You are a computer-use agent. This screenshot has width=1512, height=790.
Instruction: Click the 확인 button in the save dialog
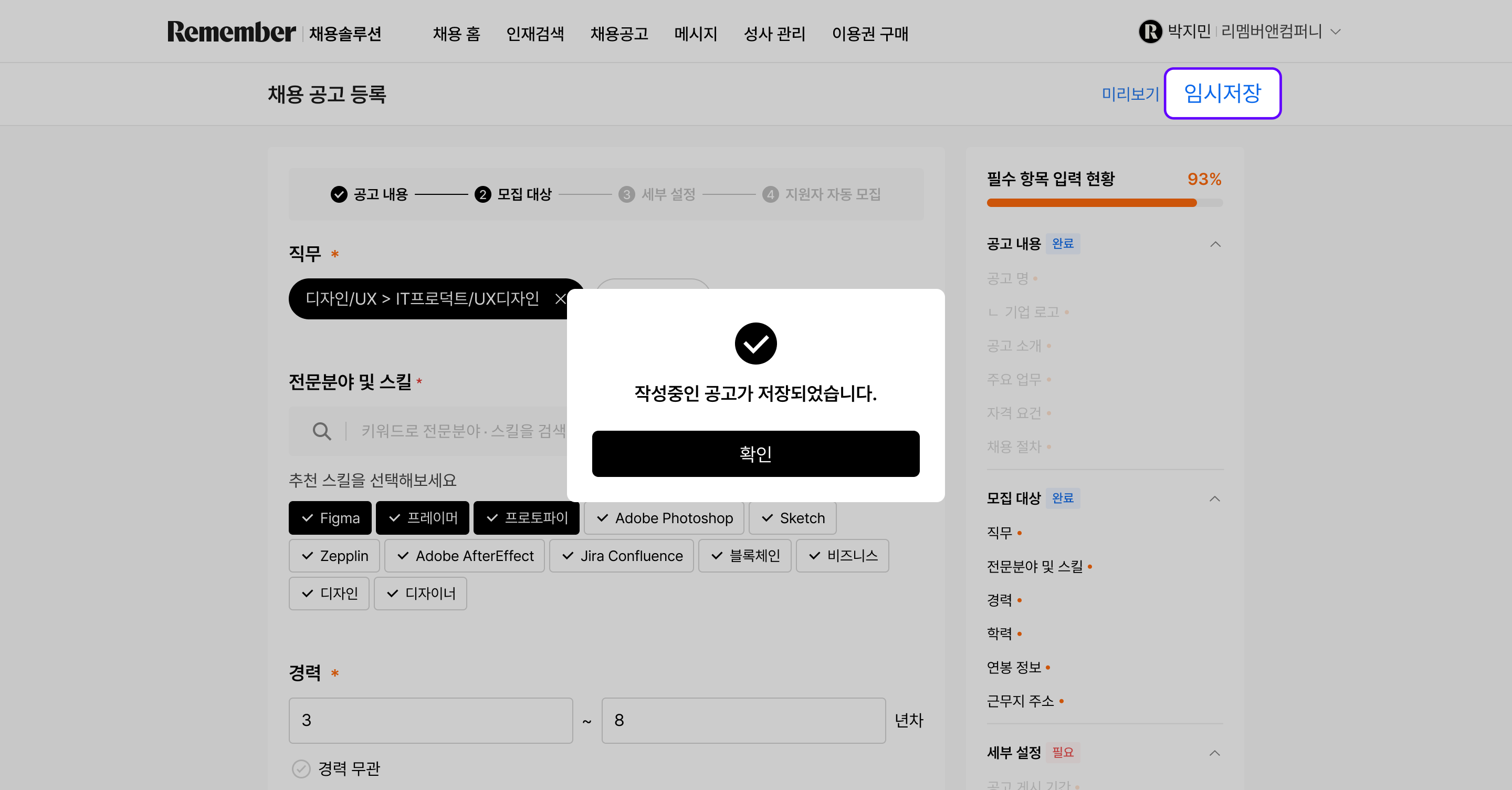pyautogui.click(x=755, y=453)
